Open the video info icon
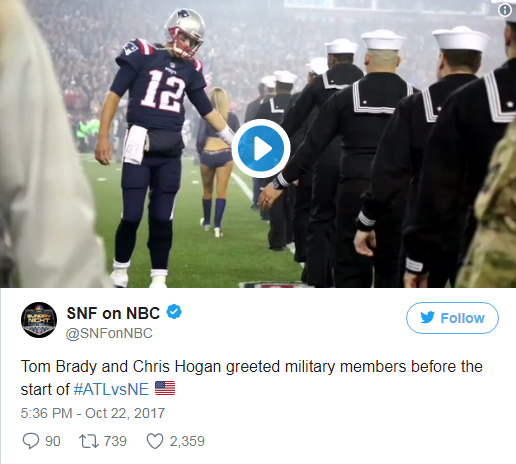This screenshot has height=464, width=516. click(505, 10)
